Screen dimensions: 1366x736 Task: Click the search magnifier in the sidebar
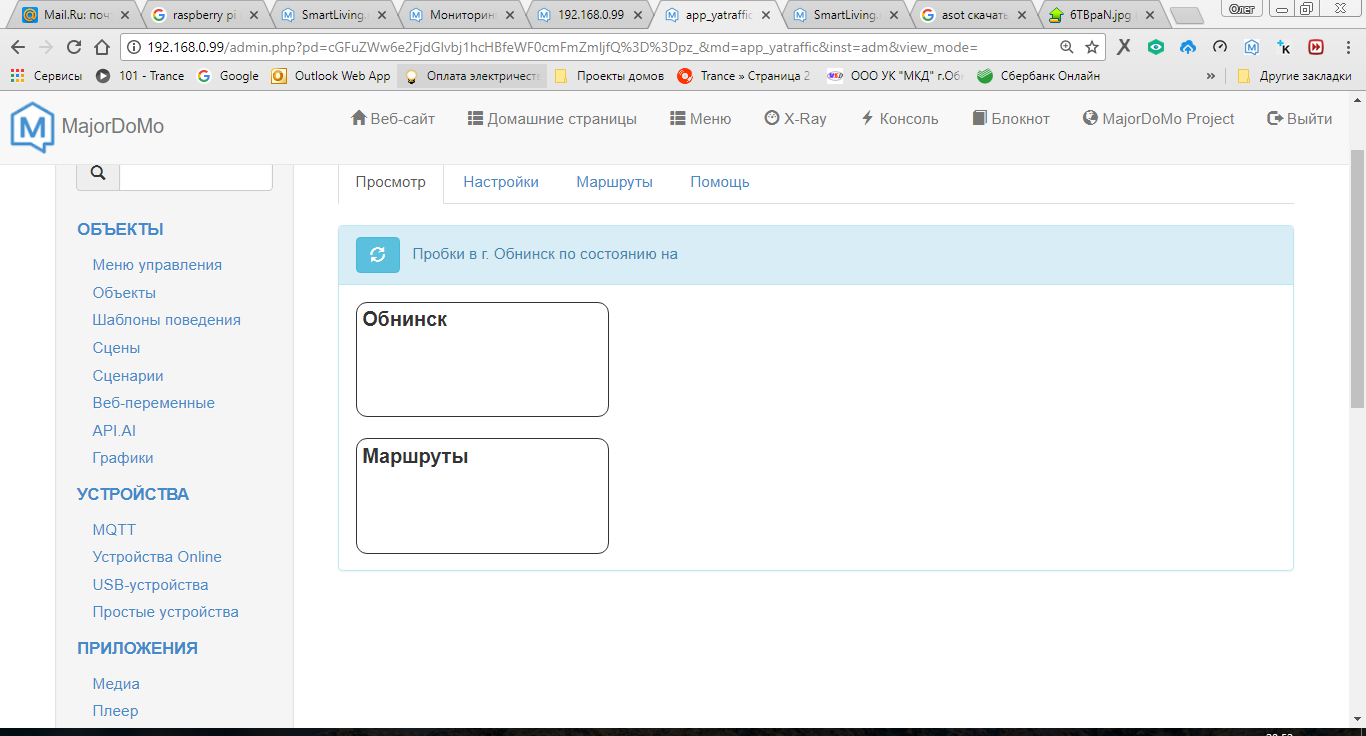(x=97, y=172)
